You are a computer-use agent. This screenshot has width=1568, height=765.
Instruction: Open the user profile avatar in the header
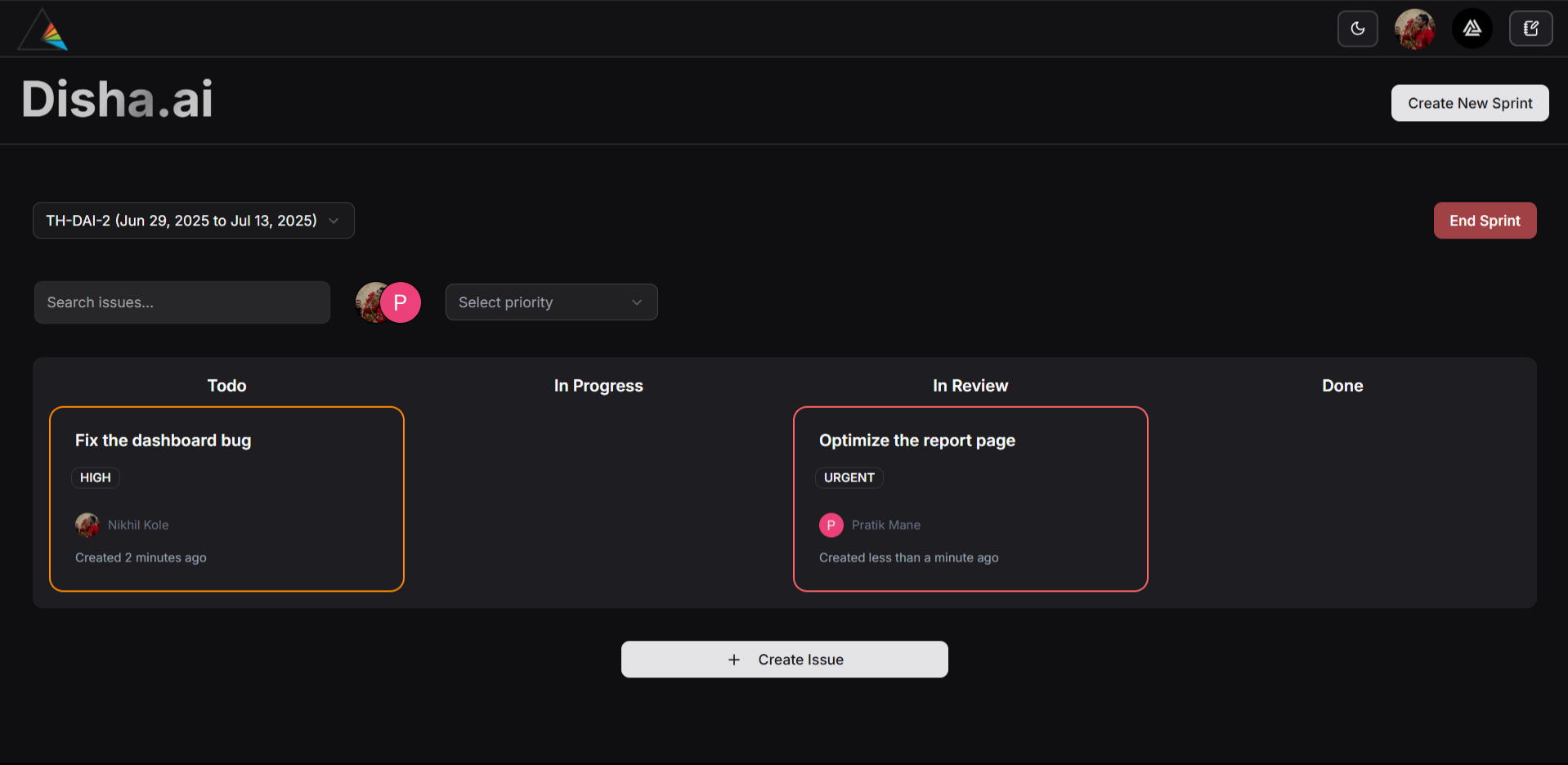coord(1414,29)
